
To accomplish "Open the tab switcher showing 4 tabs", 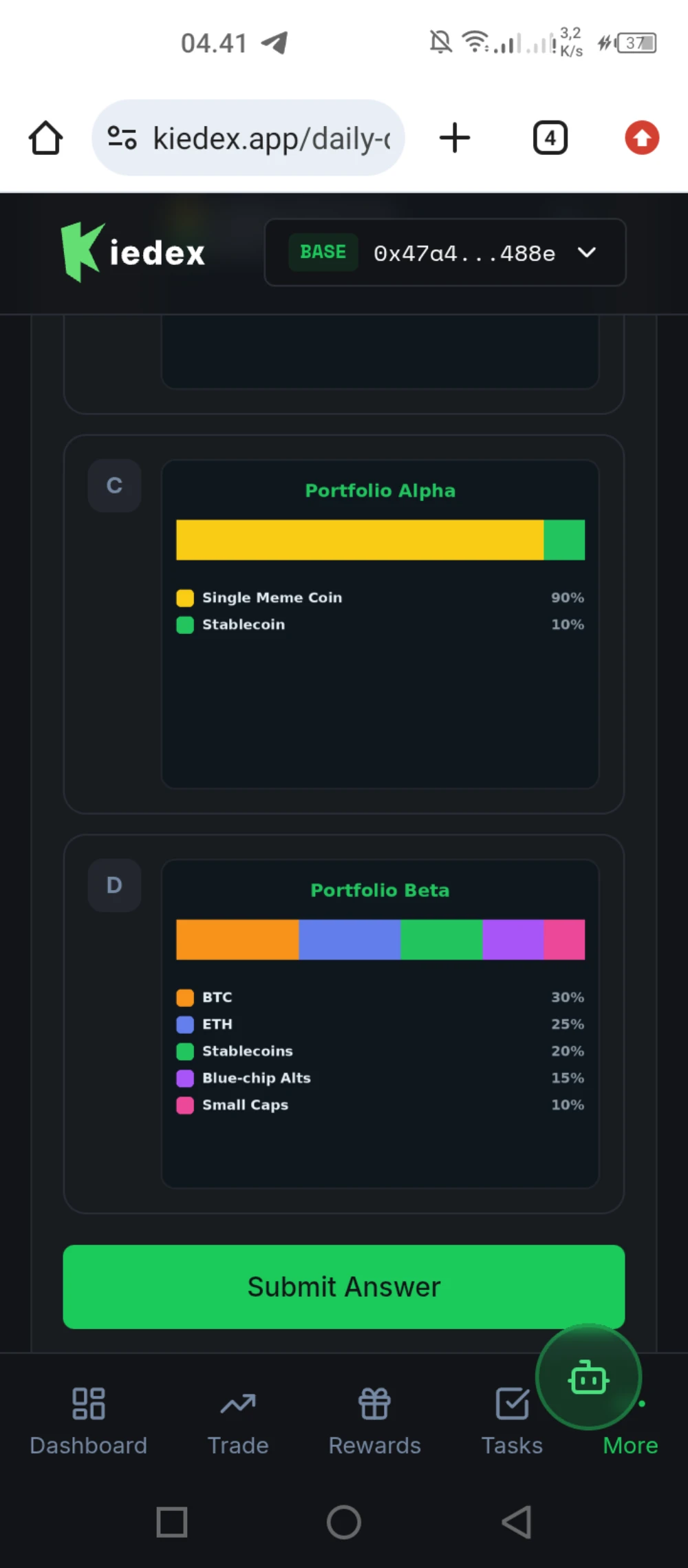I will pos(550,138).
